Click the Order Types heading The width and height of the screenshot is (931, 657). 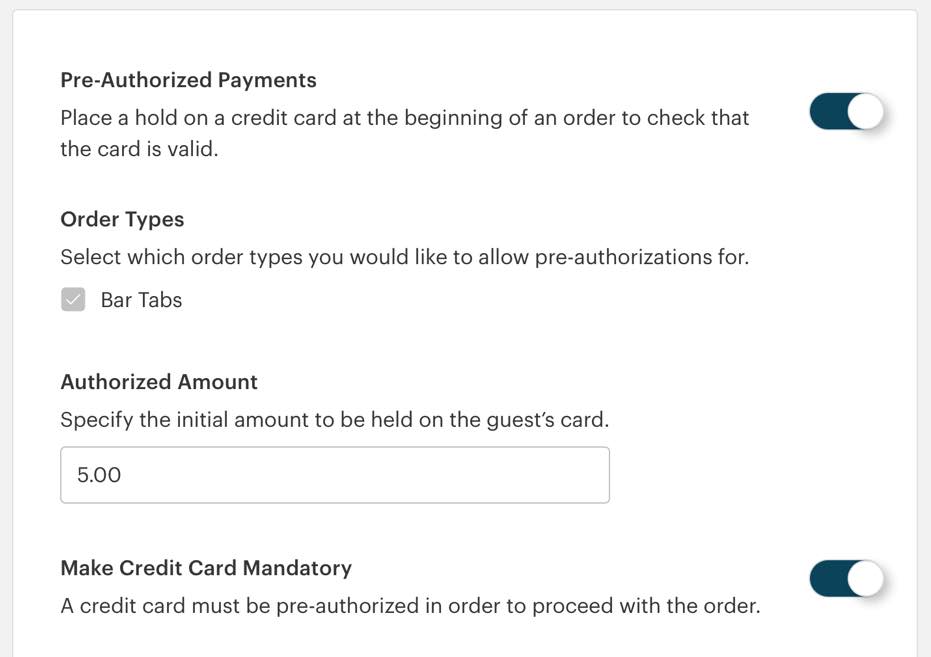click(x=122, y=219)
